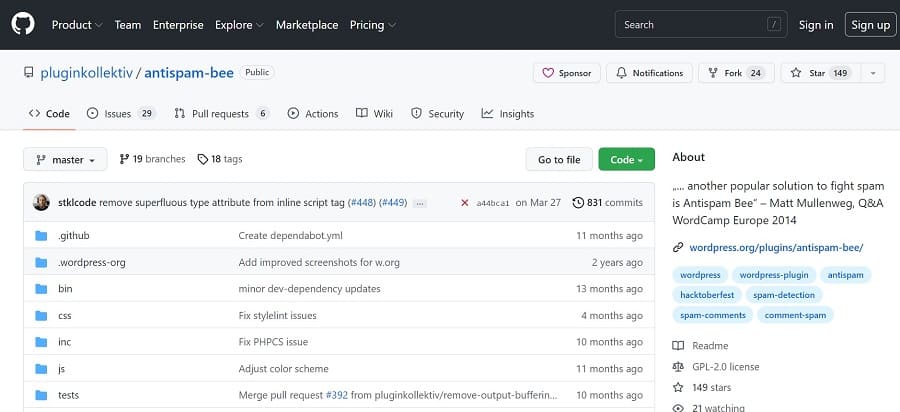Click the Sponsor button
This screenshot has width=900, height=412.
pos(567,73)
